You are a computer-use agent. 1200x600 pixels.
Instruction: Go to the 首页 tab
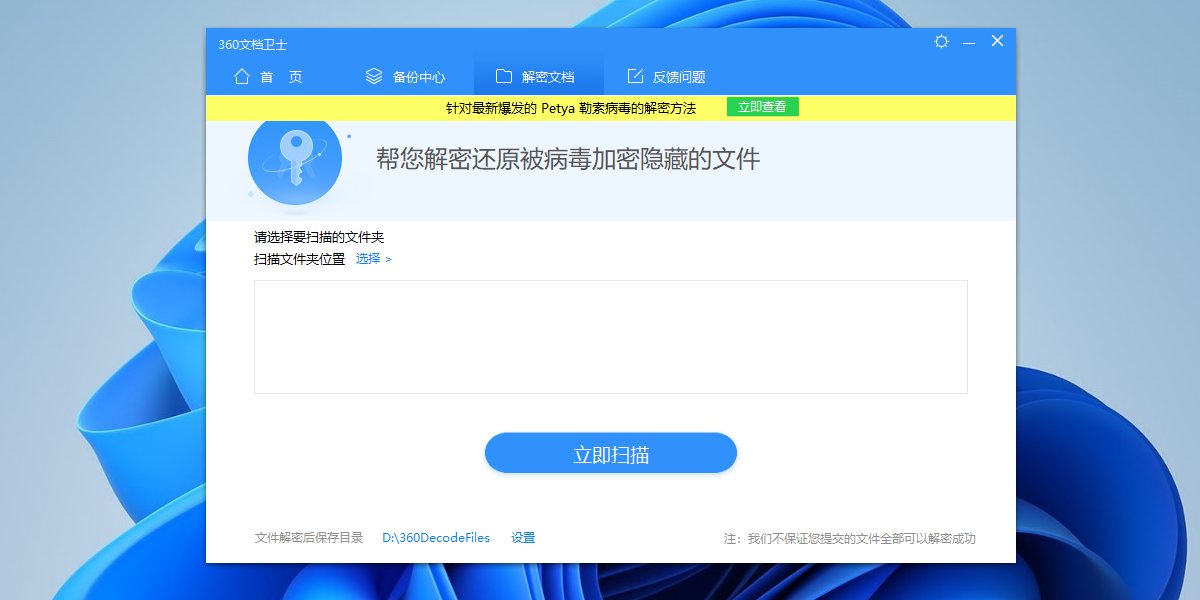pos(268,77)
